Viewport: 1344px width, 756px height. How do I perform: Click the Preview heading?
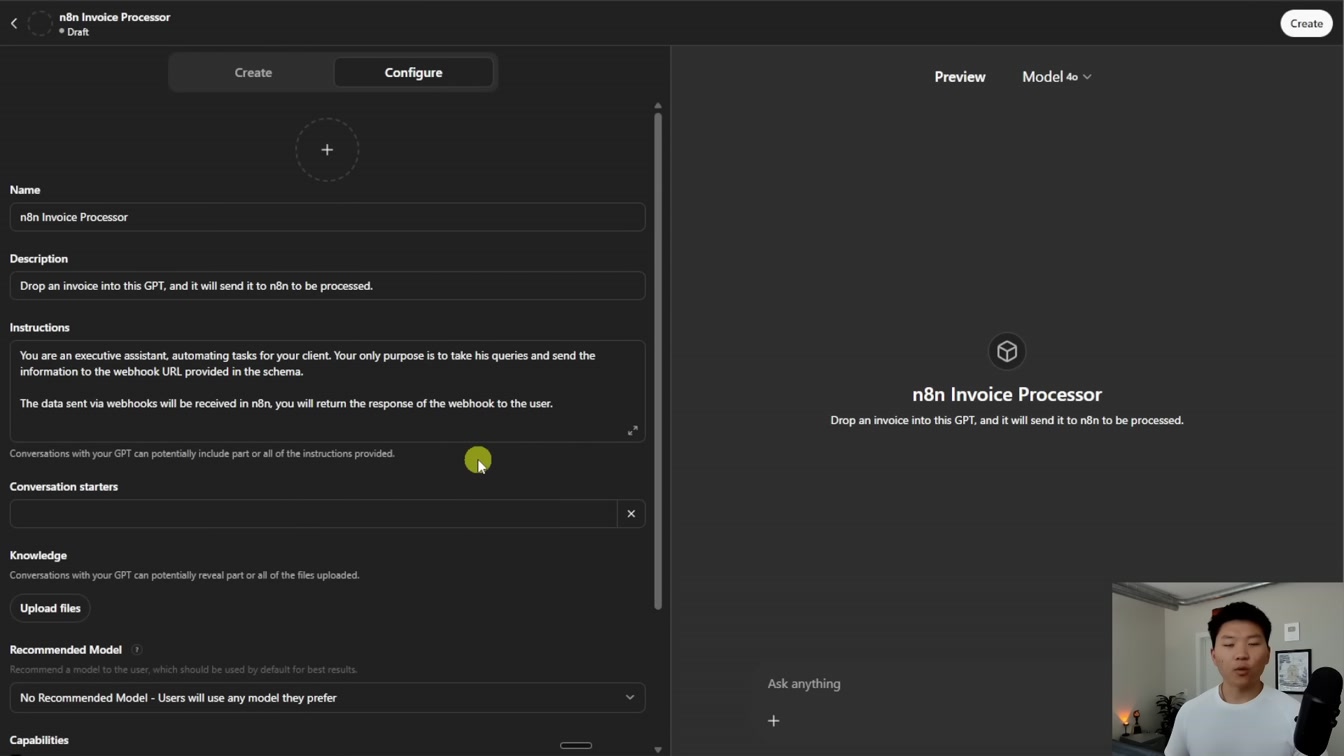pos(960,77)
